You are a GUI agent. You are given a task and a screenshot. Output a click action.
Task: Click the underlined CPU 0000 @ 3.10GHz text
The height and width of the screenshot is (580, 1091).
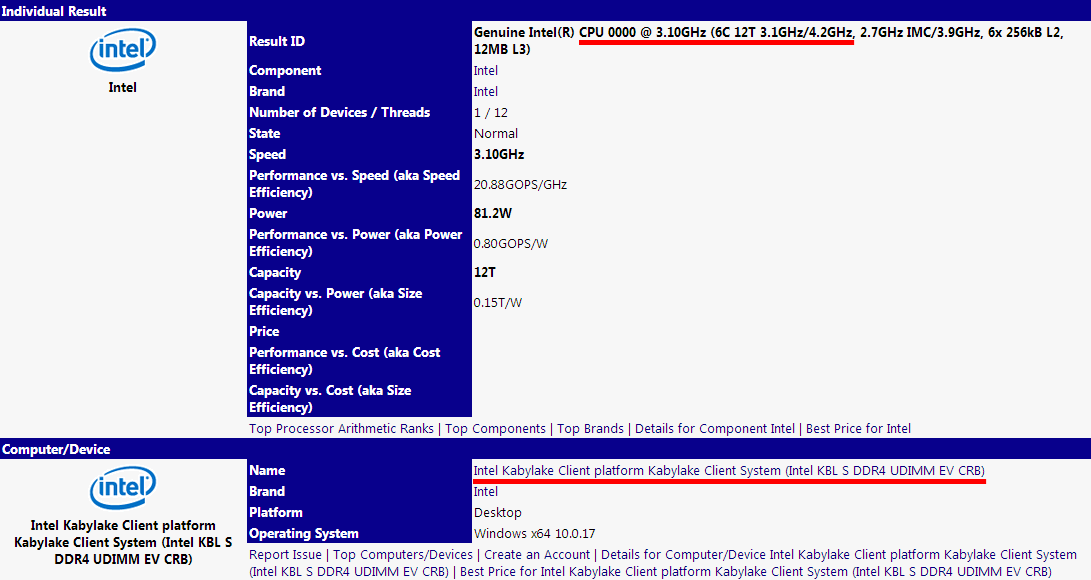pos(715,33)
